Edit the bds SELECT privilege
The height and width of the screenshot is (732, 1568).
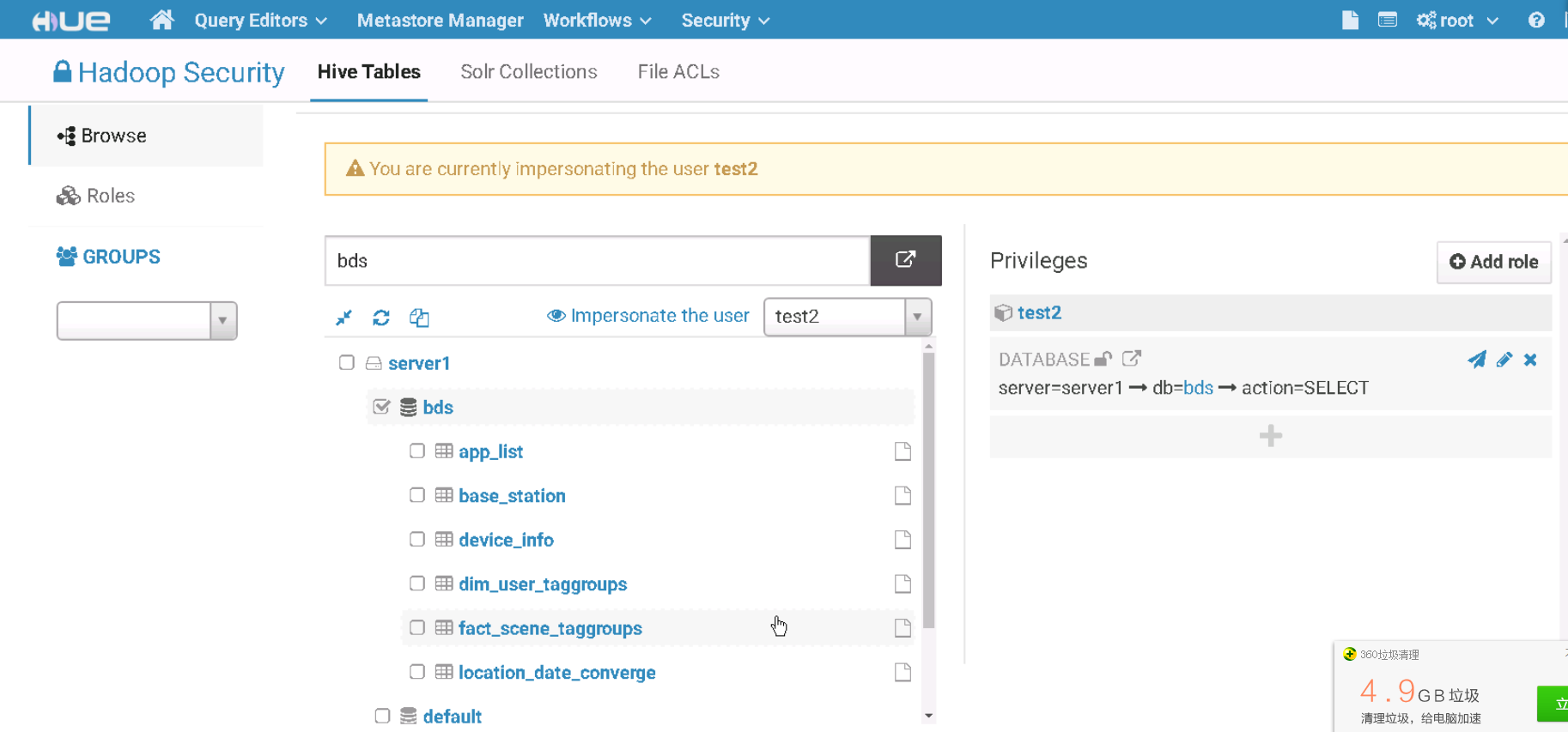click(x=1504, y=360)
